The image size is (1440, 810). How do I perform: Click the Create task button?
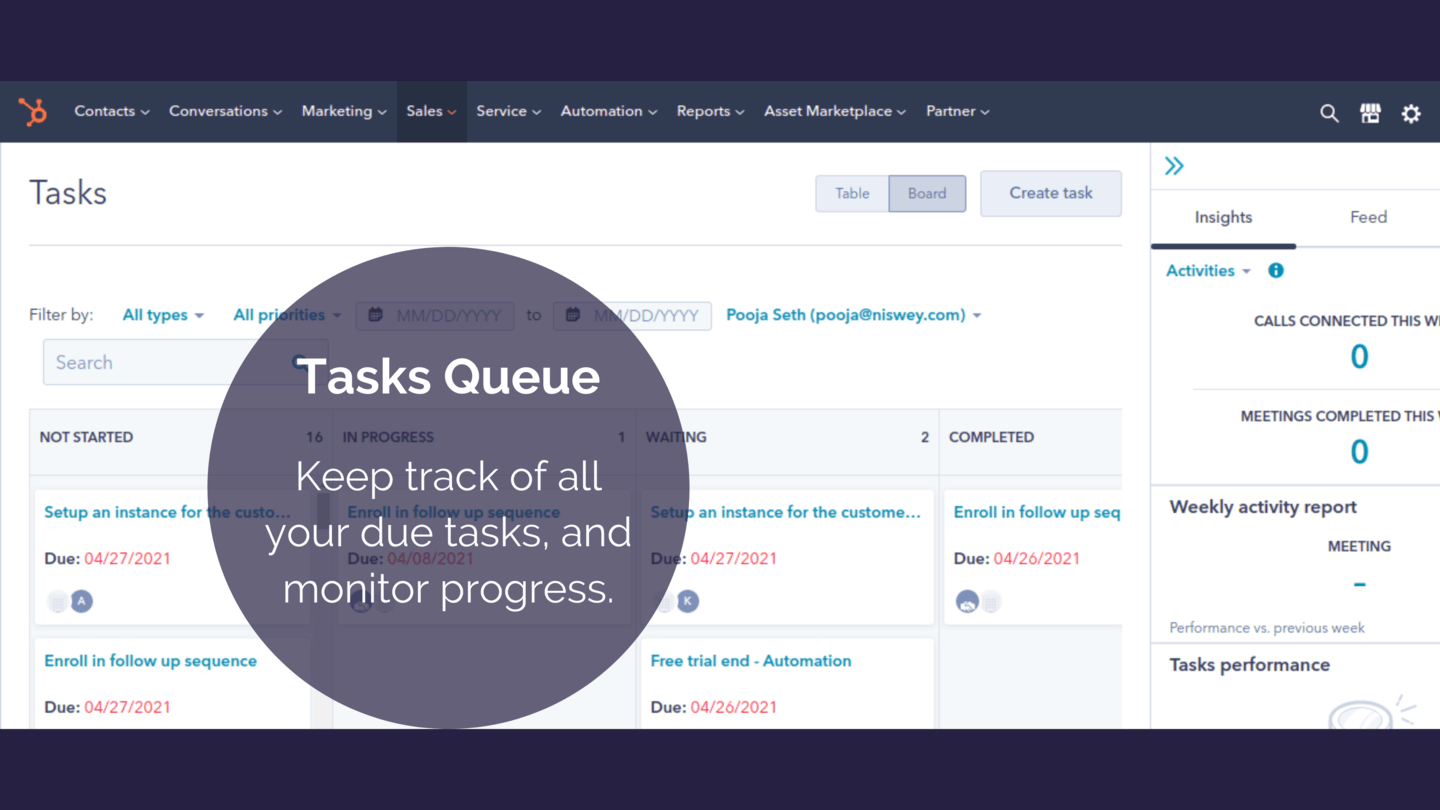click(1050, 193)
